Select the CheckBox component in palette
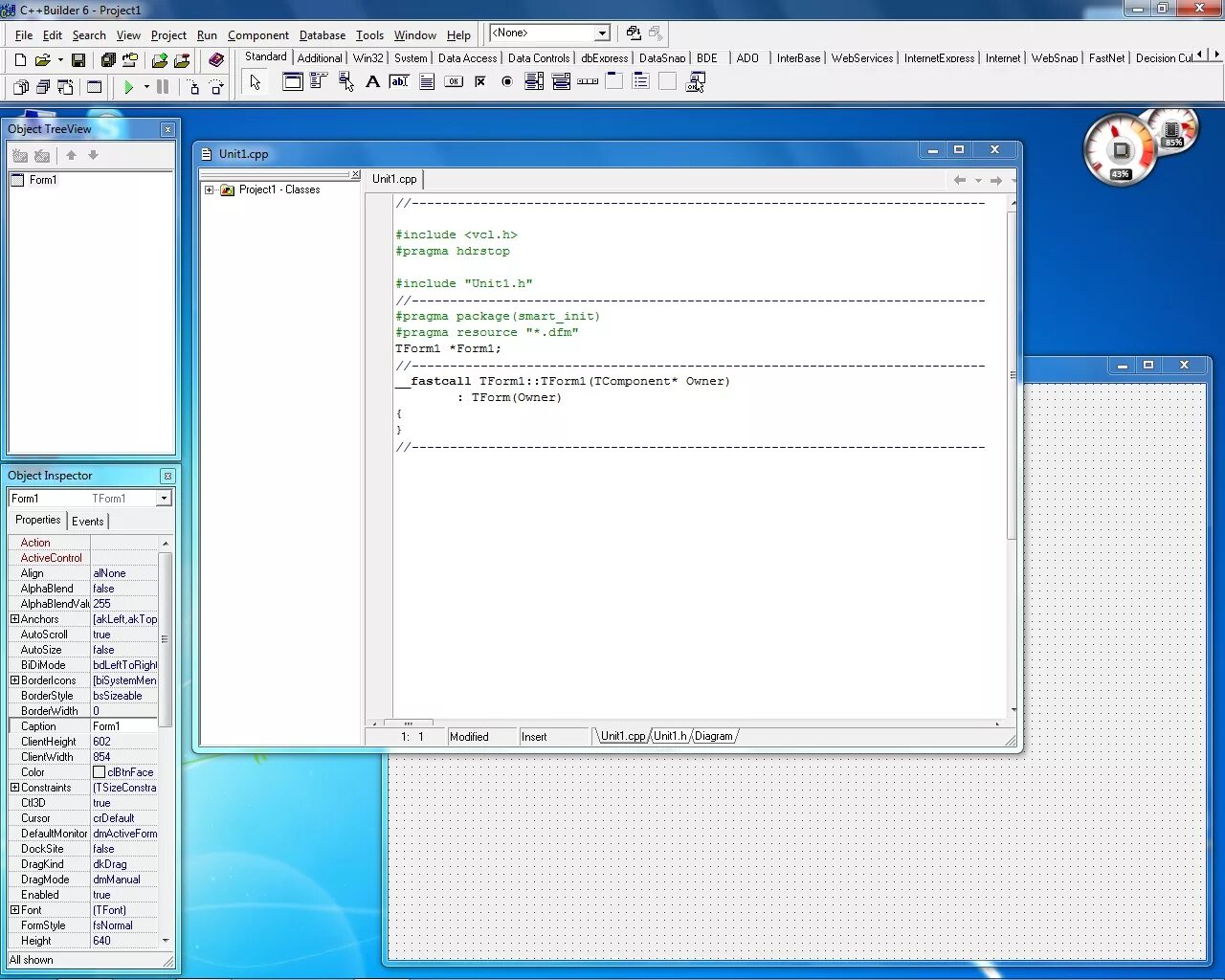 (480, 81)
